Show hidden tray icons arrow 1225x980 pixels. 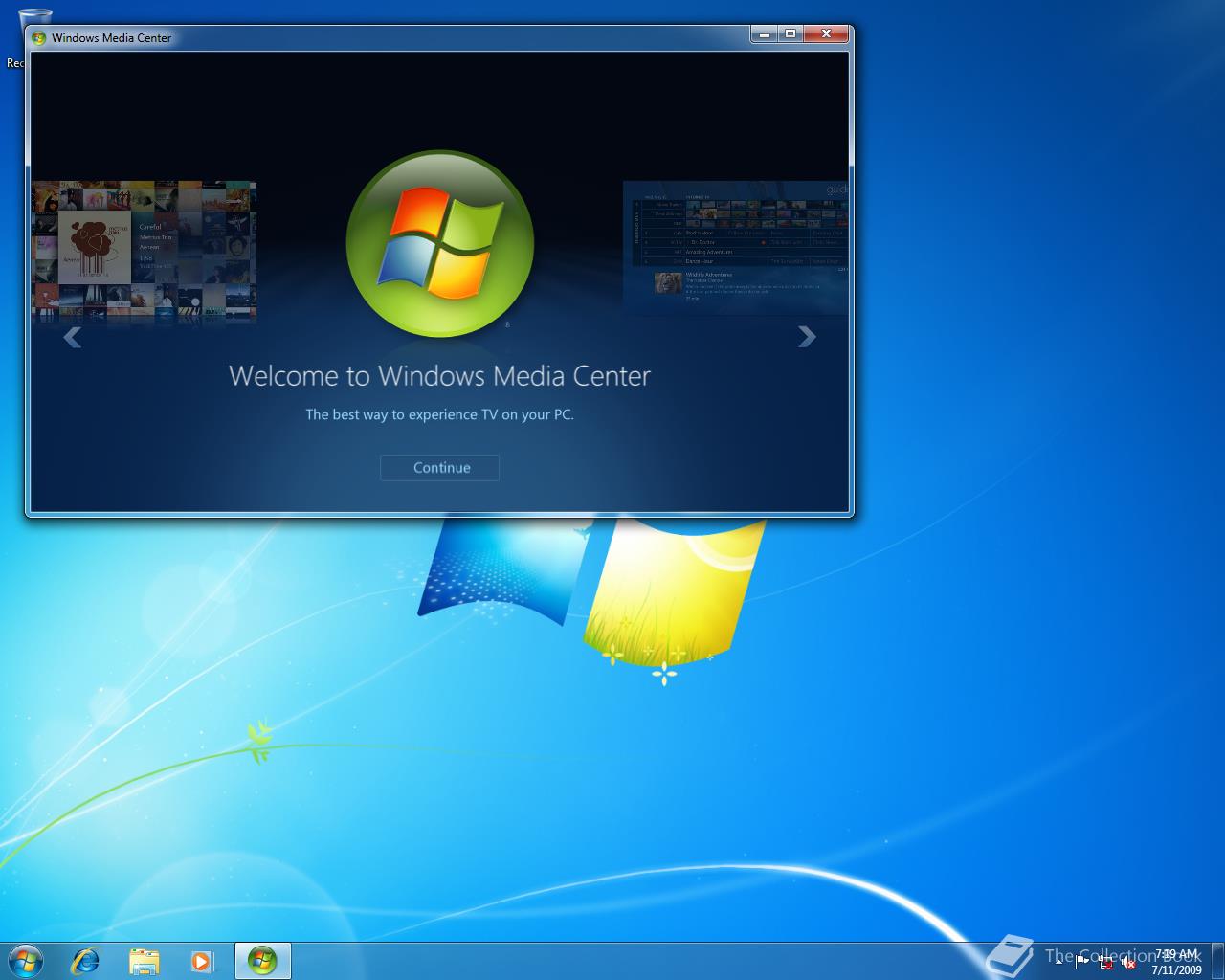(1058, 961)
